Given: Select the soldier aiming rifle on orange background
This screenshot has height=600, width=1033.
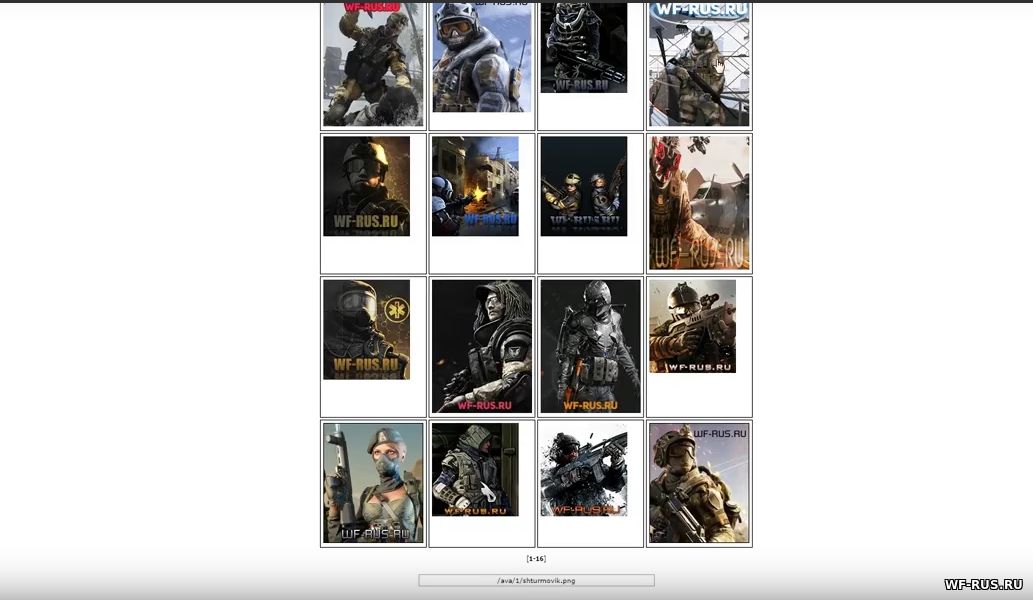Looking at the screenshot, I should click(x=692, y=326).
